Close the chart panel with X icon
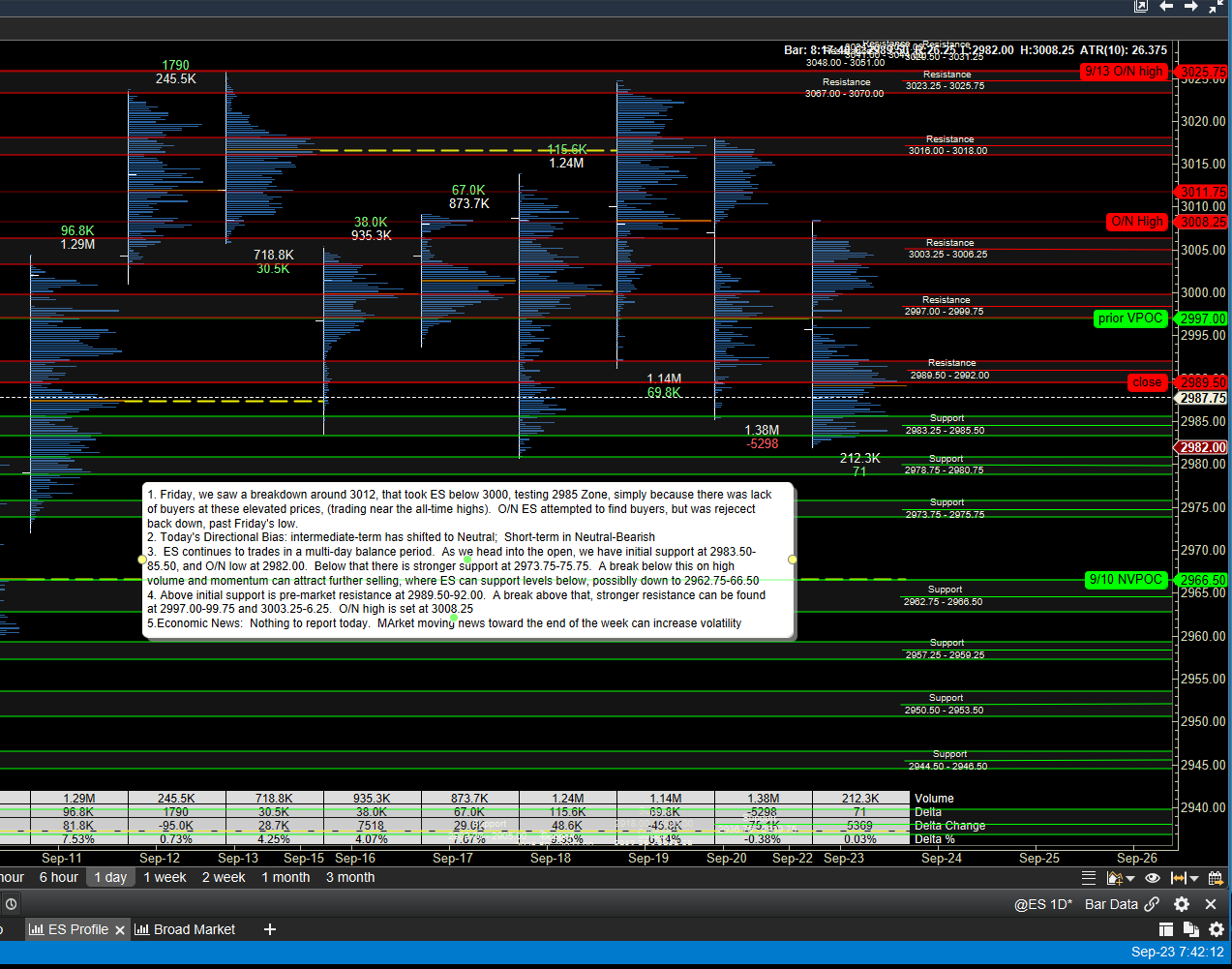The height and width of the screenshot is (969, 1232). (1211, 904)
